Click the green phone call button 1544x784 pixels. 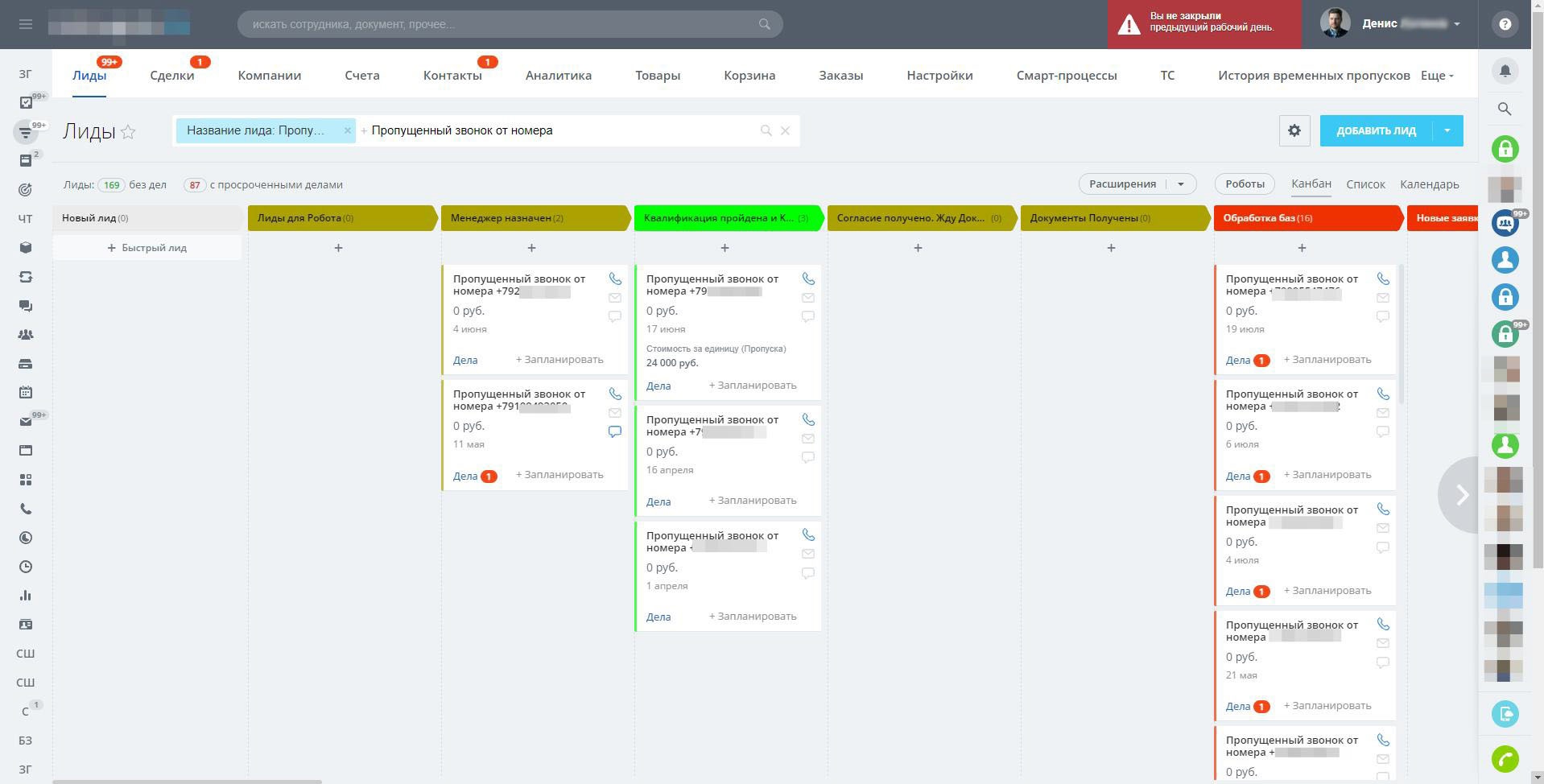coord(1505,758)
